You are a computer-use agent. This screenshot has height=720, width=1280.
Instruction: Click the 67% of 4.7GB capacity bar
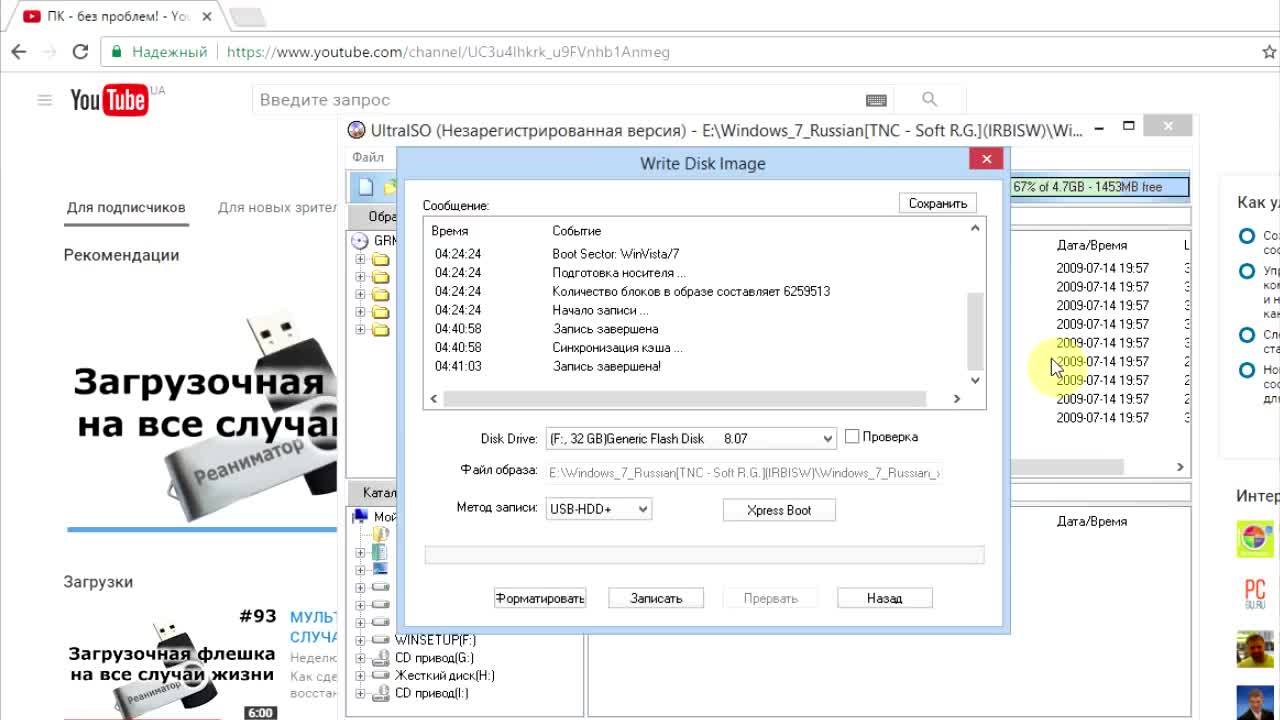(1100, 187)
